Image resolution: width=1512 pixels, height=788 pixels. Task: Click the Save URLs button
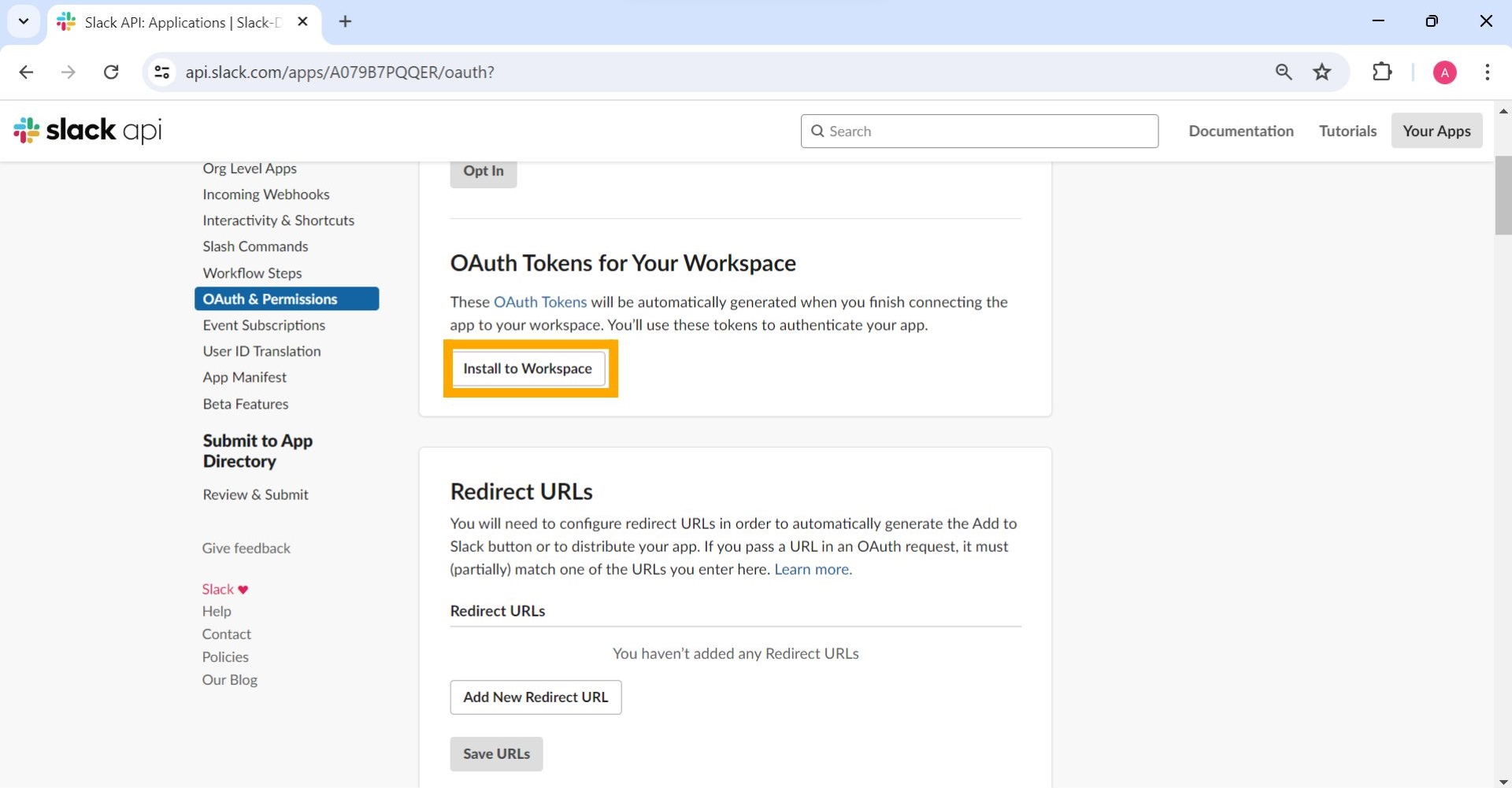tap(496, 754)
